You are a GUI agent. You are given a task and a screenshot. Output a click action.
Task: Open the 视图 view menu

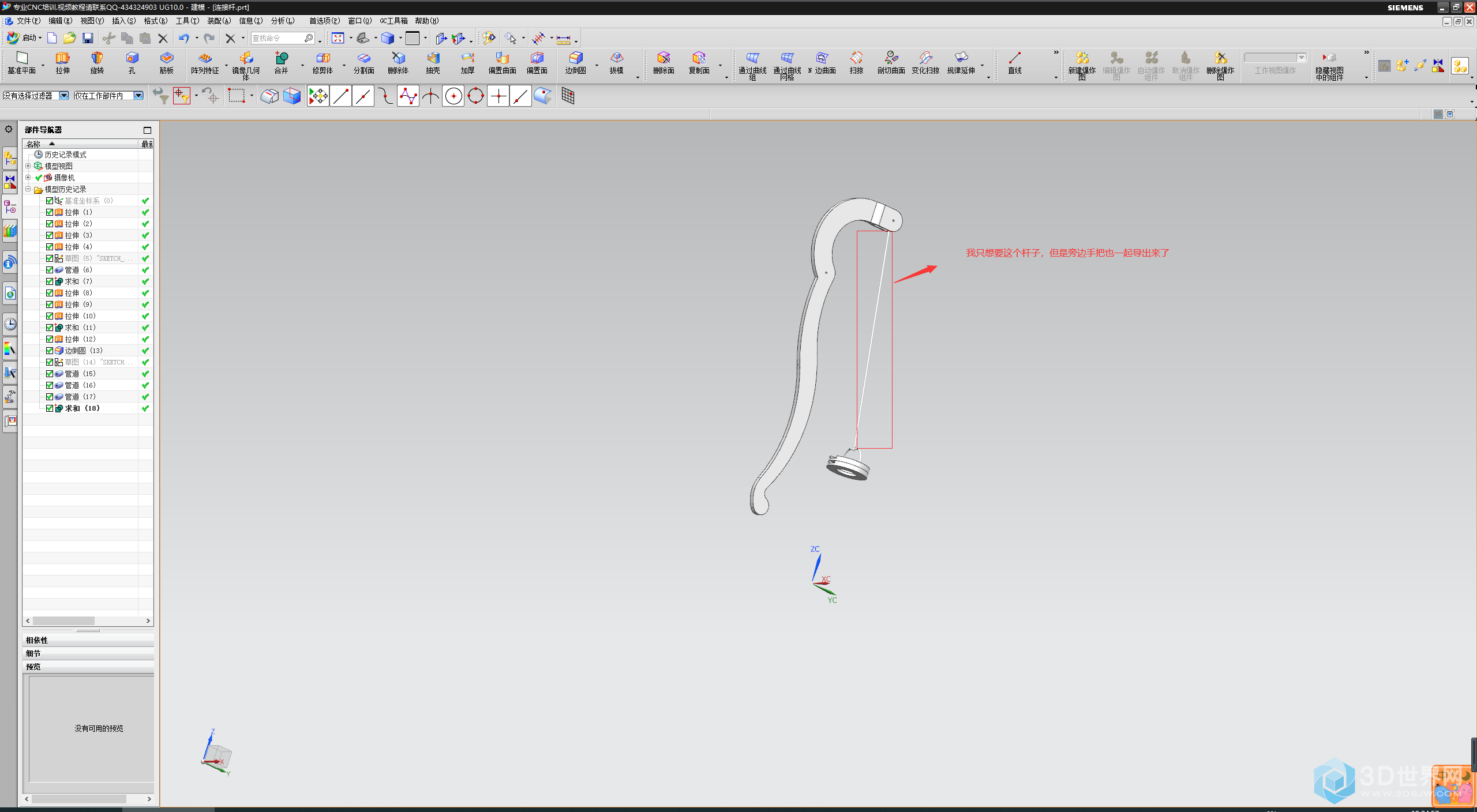coord(92,21)
